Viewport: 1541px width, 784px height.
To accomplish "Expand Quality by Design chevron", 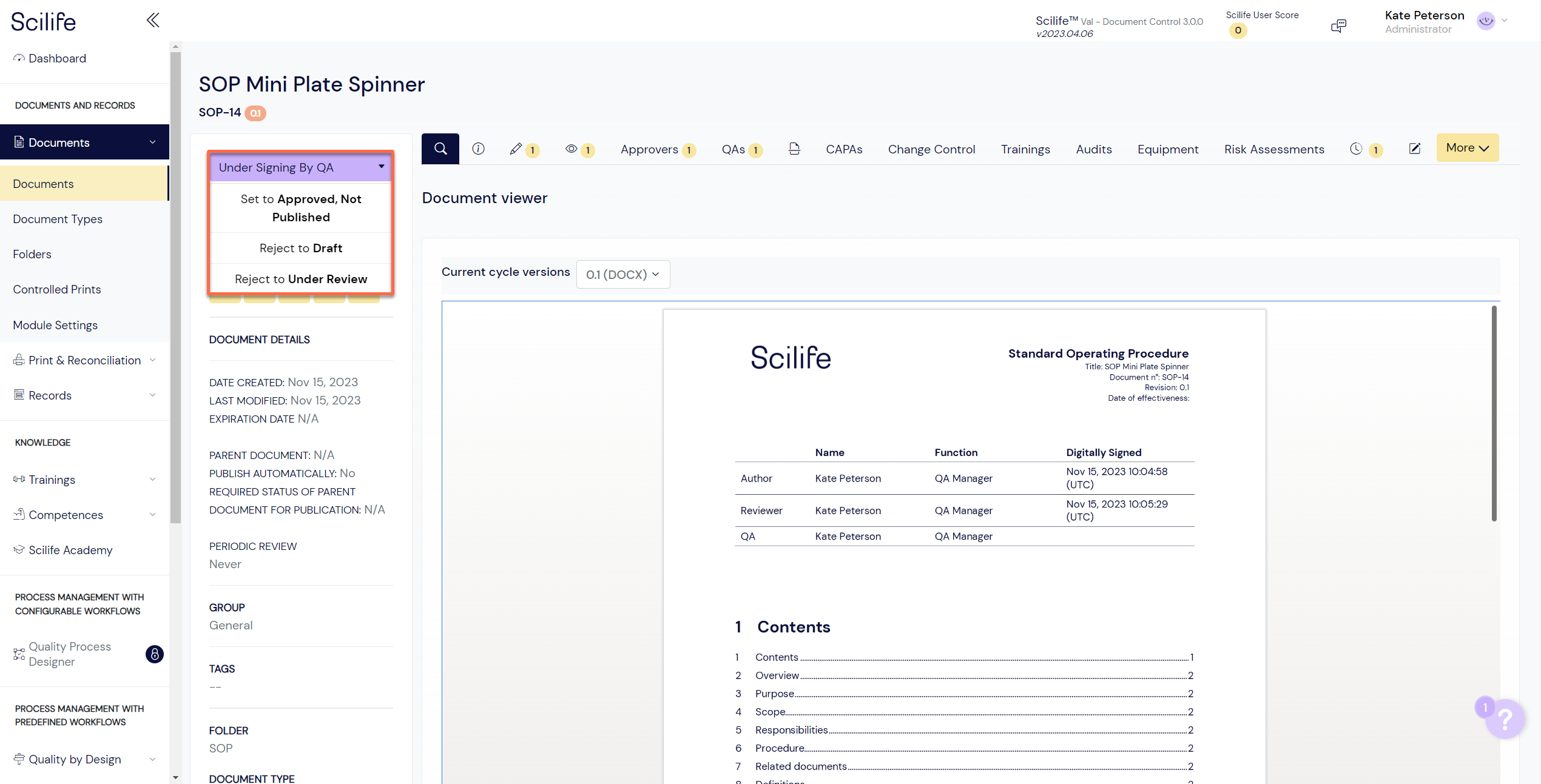I will coord(152,759).
